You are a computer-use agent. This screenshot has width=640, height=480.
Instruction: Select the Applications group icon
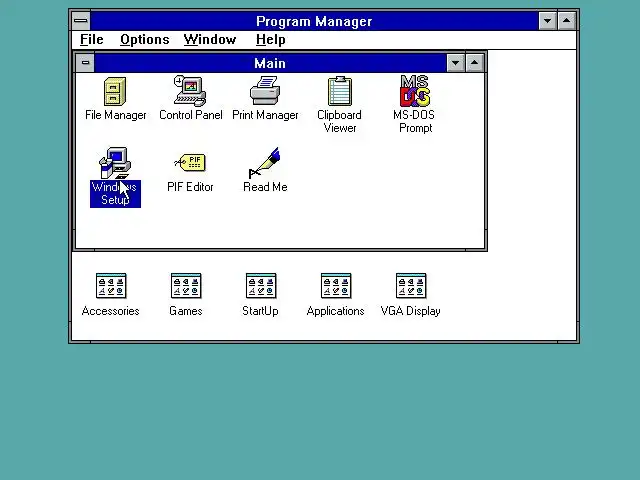(x=336, y=286)
